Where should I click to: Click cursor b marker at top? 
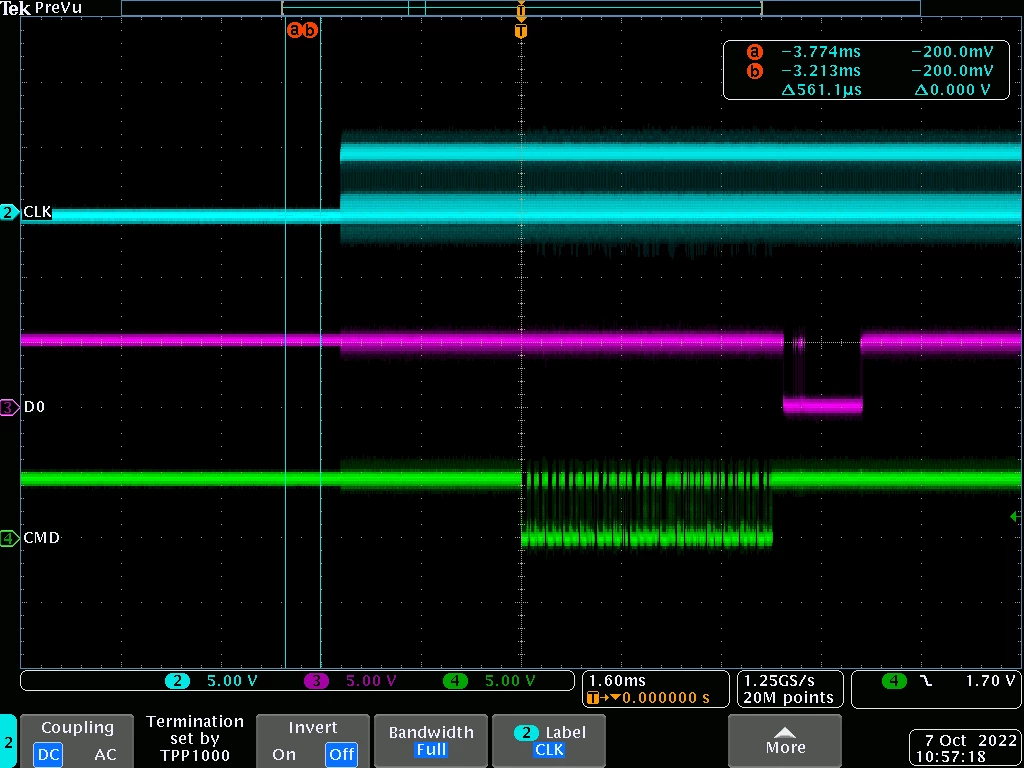[310, 30]
